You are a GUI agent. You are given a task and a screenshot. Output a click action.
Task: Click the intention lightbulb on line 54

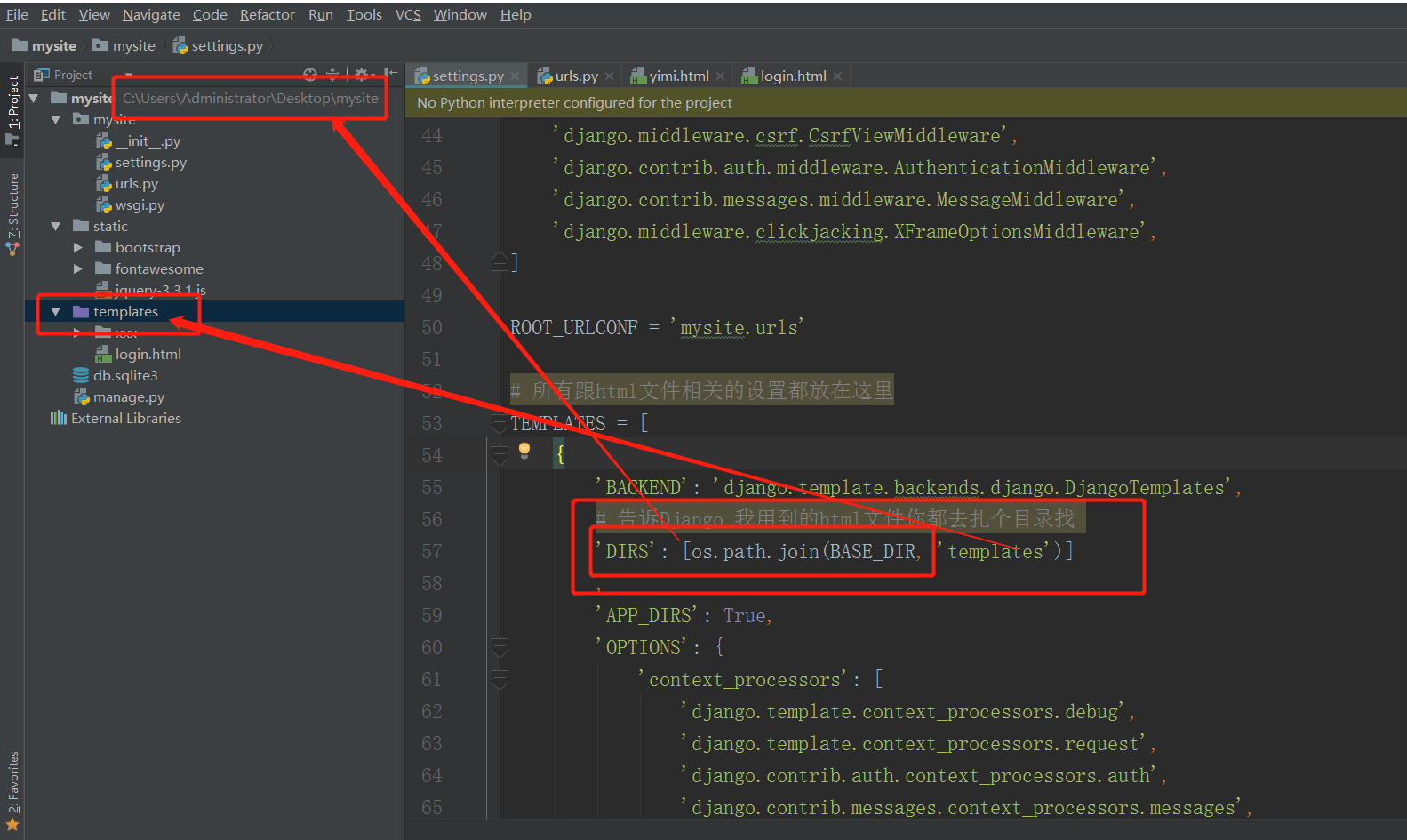pyautogui.click(x=524, y=451)
